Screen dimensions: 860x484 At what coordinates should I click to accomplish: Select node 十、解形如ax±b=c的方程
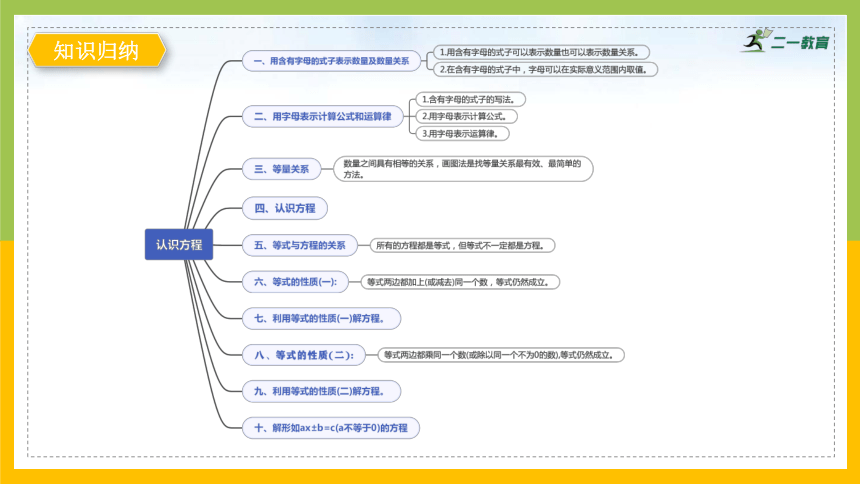331,427
